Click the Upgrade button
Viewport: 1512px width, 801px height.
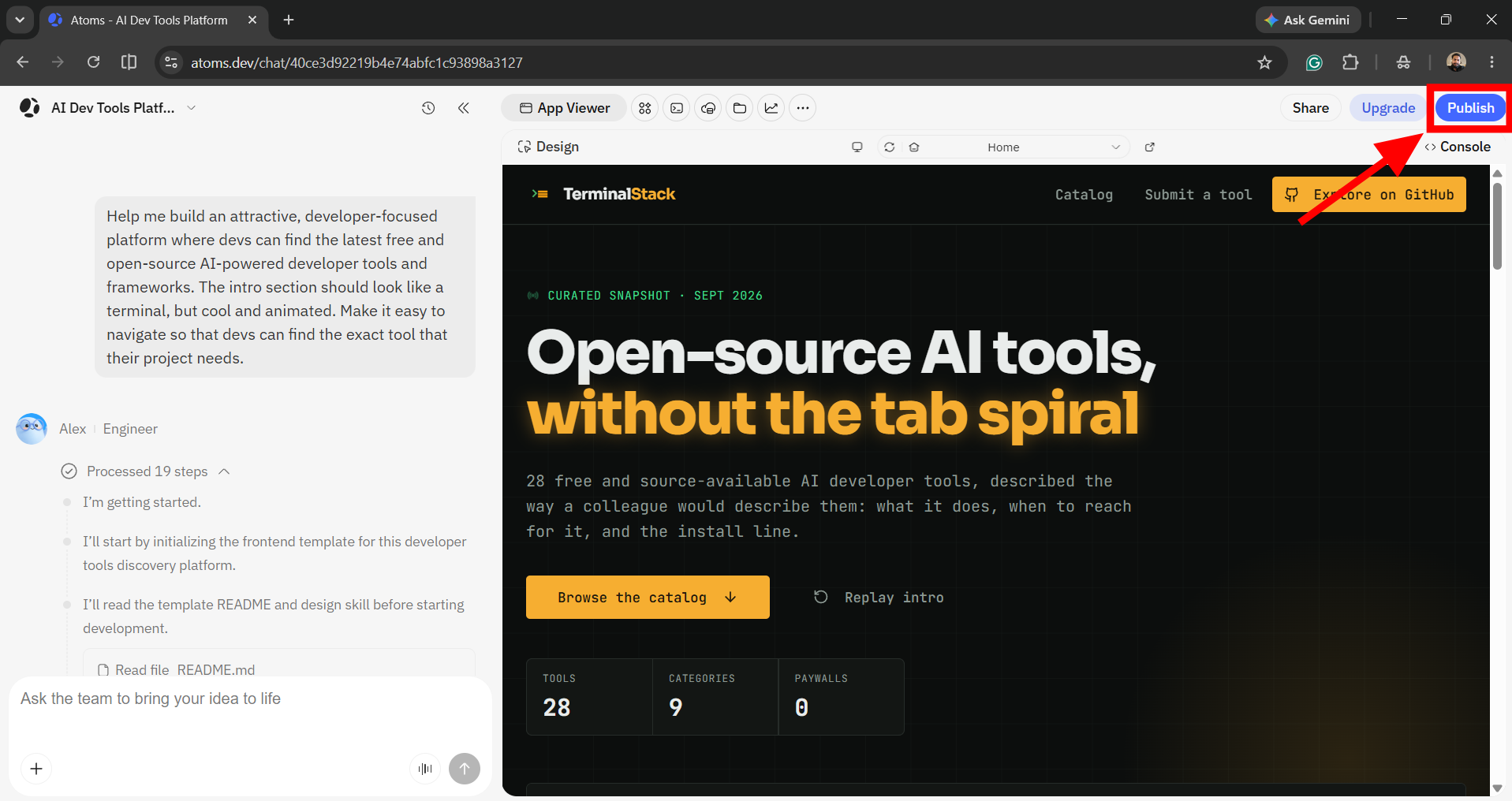tap(1388, 108)
